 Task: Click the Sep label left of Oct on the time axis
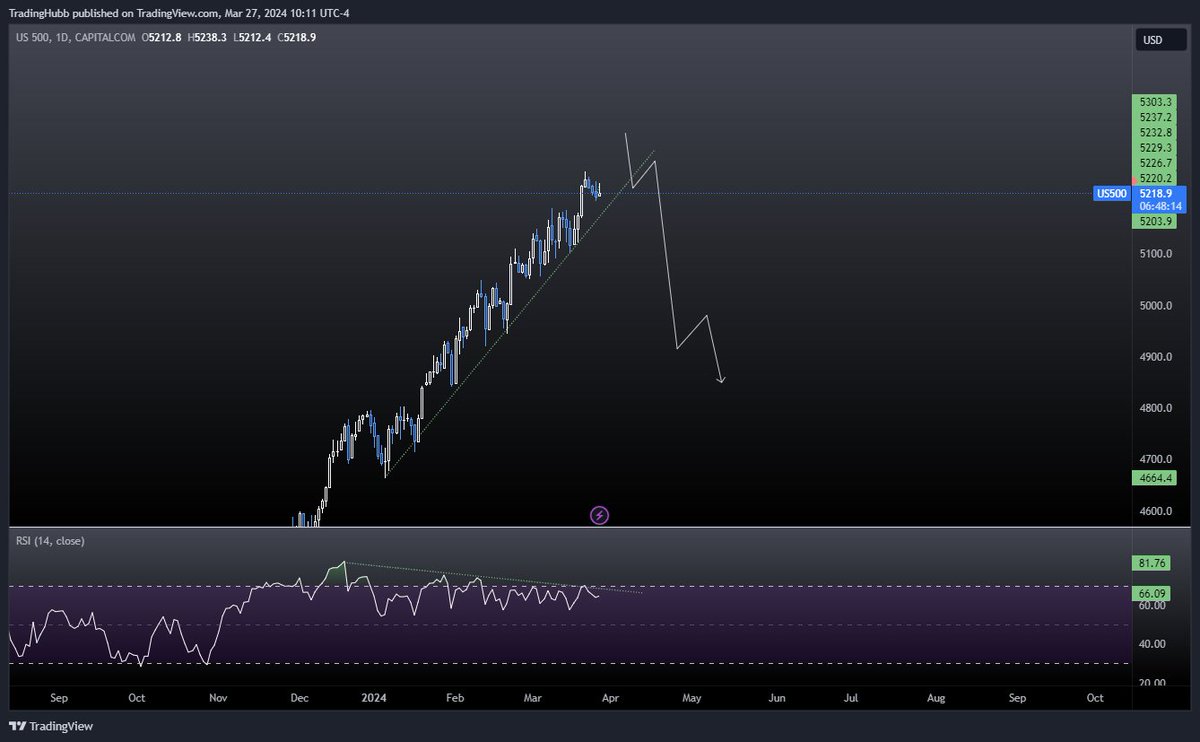click(58, 698)
